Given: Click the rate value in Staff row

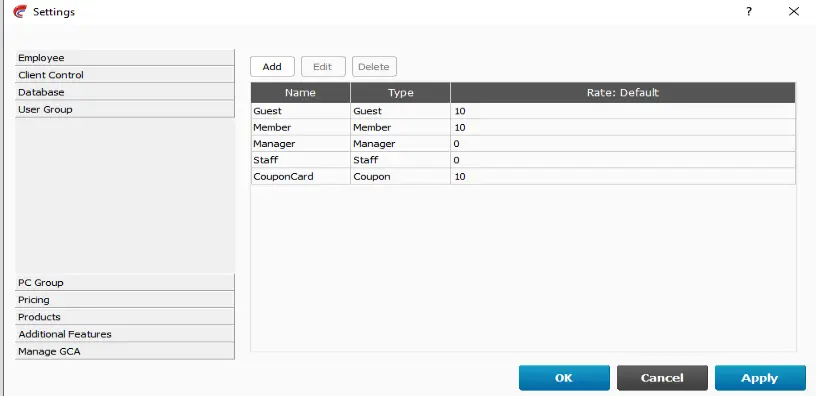Looking at the screenshot, I should 623,160.
